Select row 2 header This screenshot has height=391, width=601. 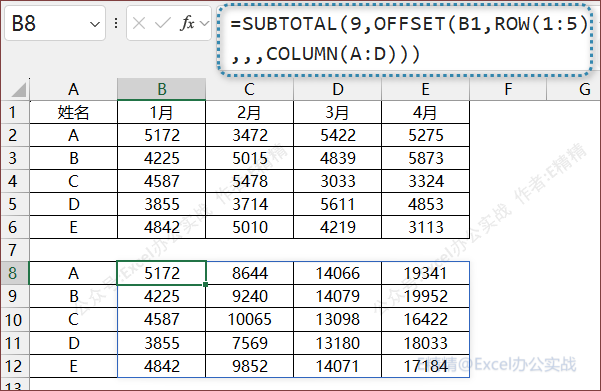(15, 135)
